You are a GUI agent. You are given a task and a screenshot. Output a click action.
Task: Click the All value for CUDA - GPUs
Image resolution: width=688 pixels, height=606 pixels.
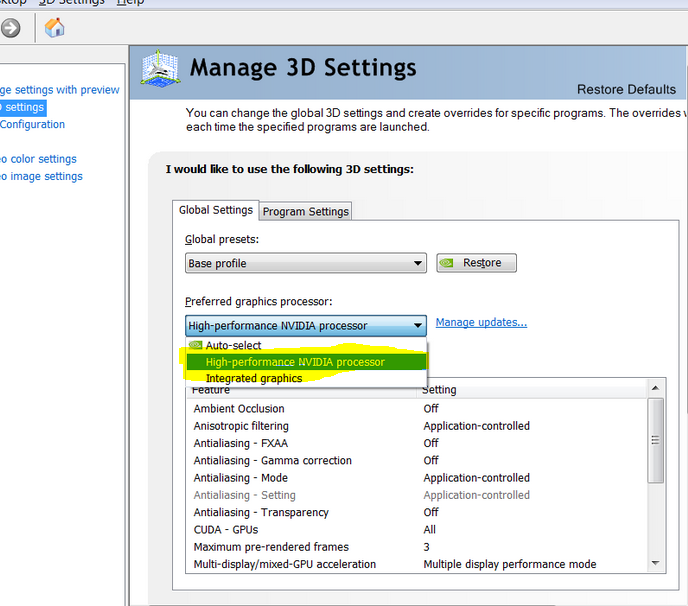point(430,530)
